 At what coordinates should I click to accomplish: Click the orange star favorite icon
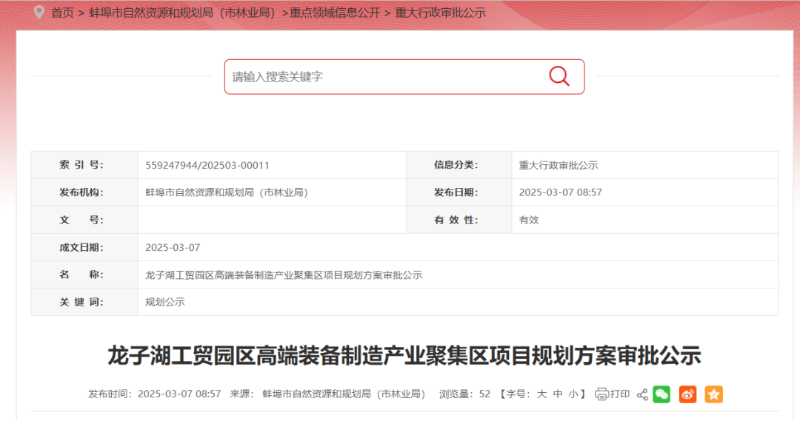pos(713,394)
